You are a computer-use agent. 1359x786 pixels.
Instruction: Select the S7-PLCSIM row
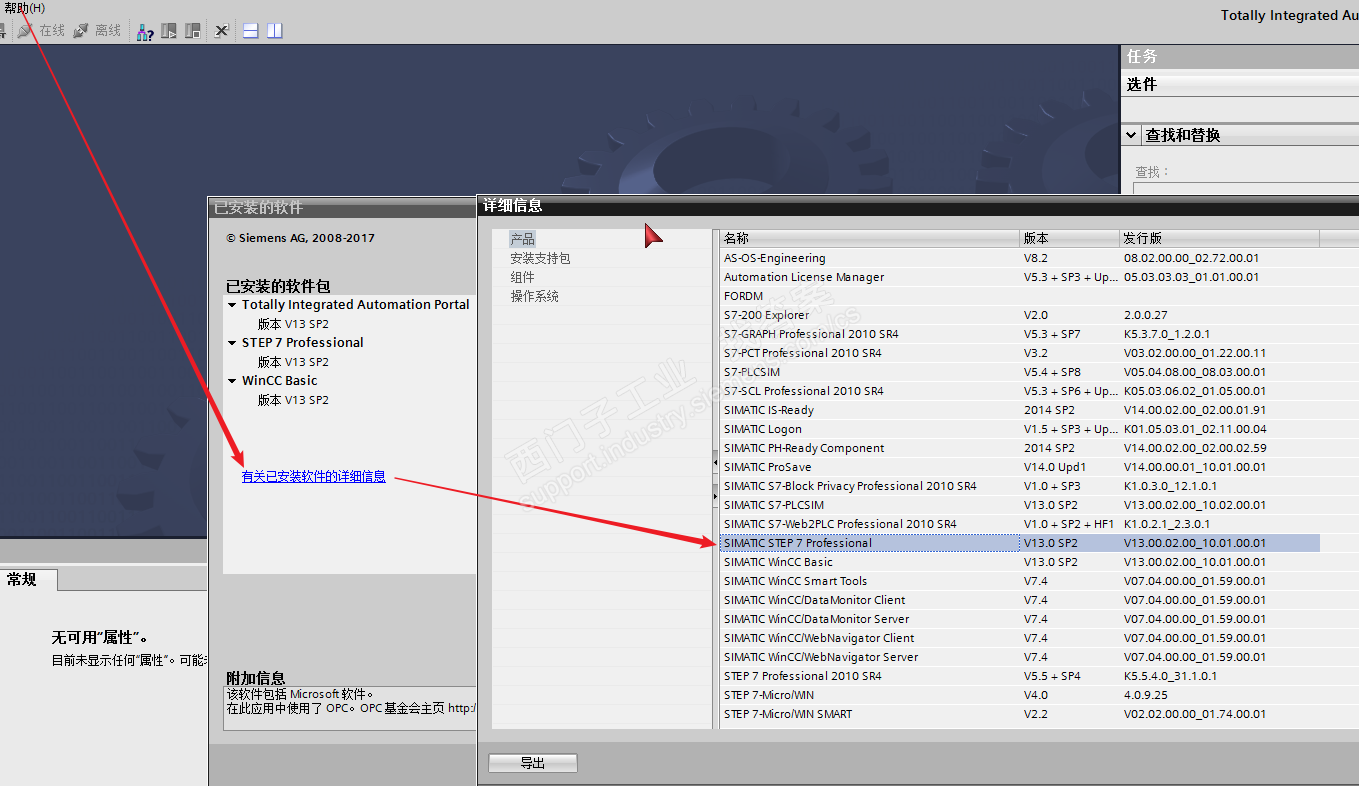(x=1020, y=372)
